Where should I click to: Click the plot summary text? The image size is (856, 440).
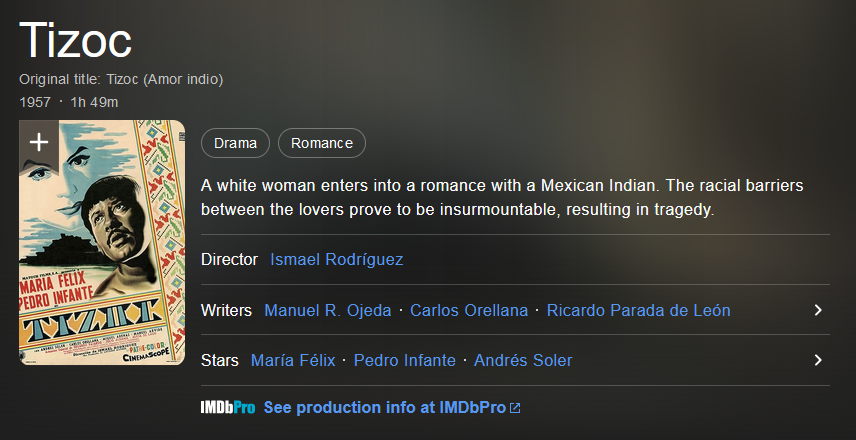[x=502, y=197]
